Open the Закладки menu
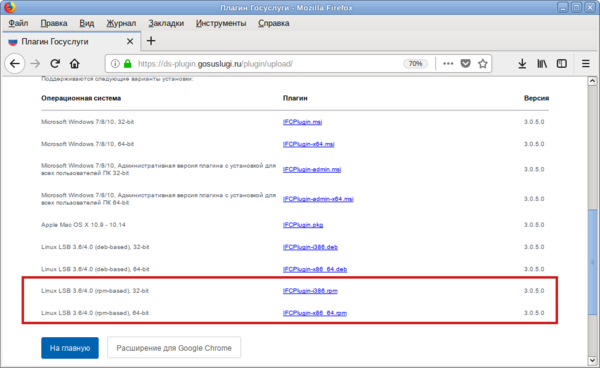The image size is (600, 368). pos(166,23)
